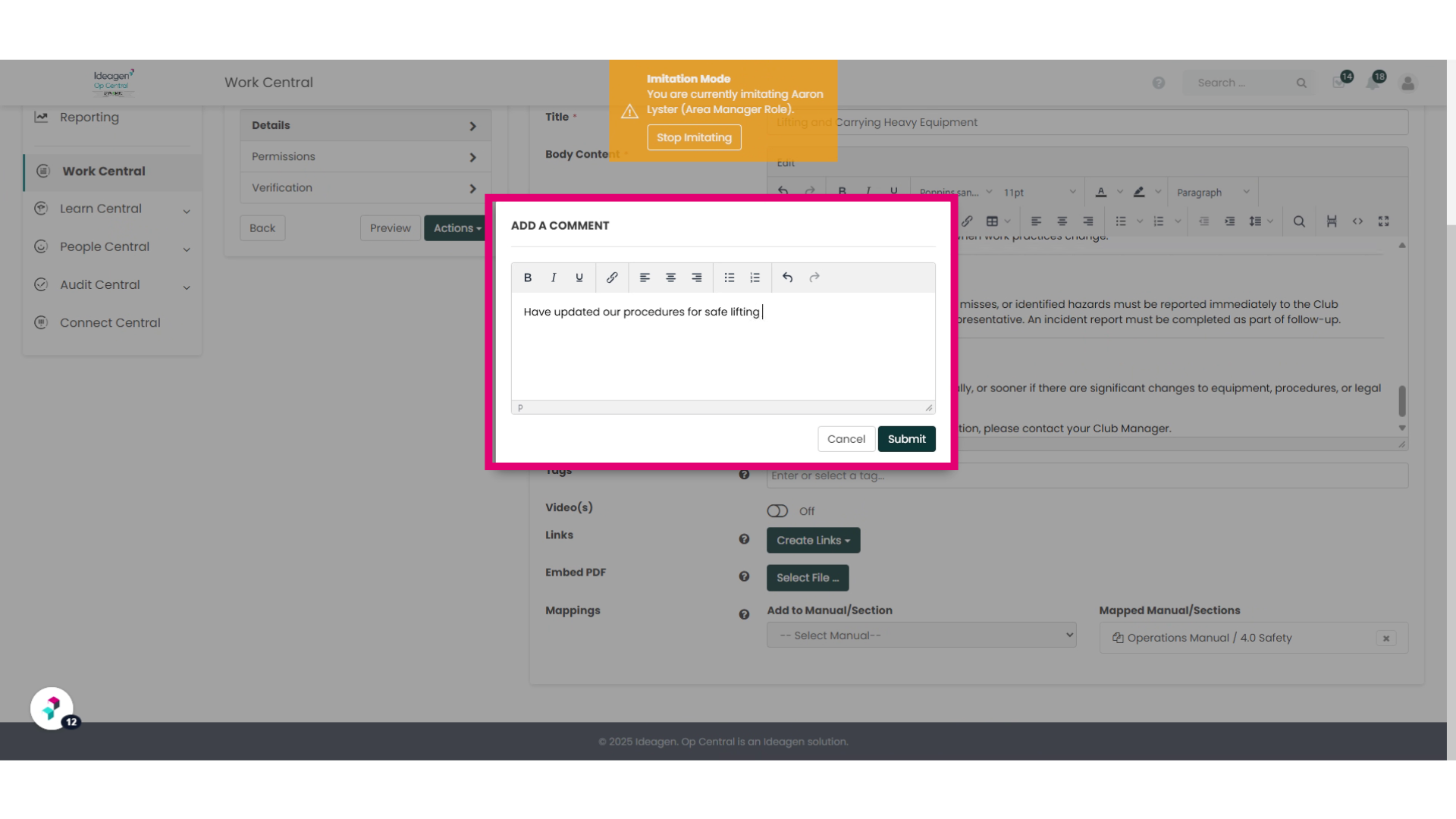
Task: Open the Permissions section
Action: (x=365, y=157)
